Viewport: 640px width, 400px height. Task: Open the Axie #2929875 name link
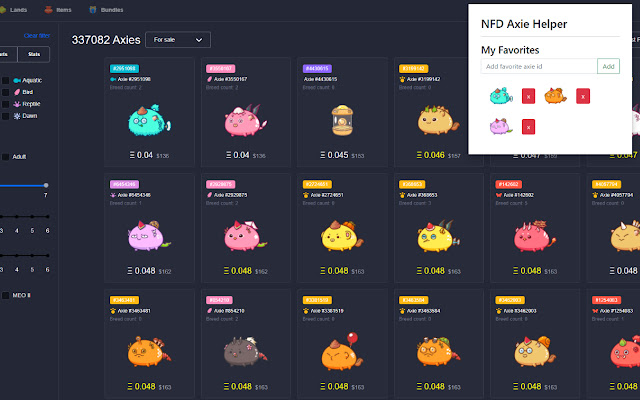[x=230, y=195]
